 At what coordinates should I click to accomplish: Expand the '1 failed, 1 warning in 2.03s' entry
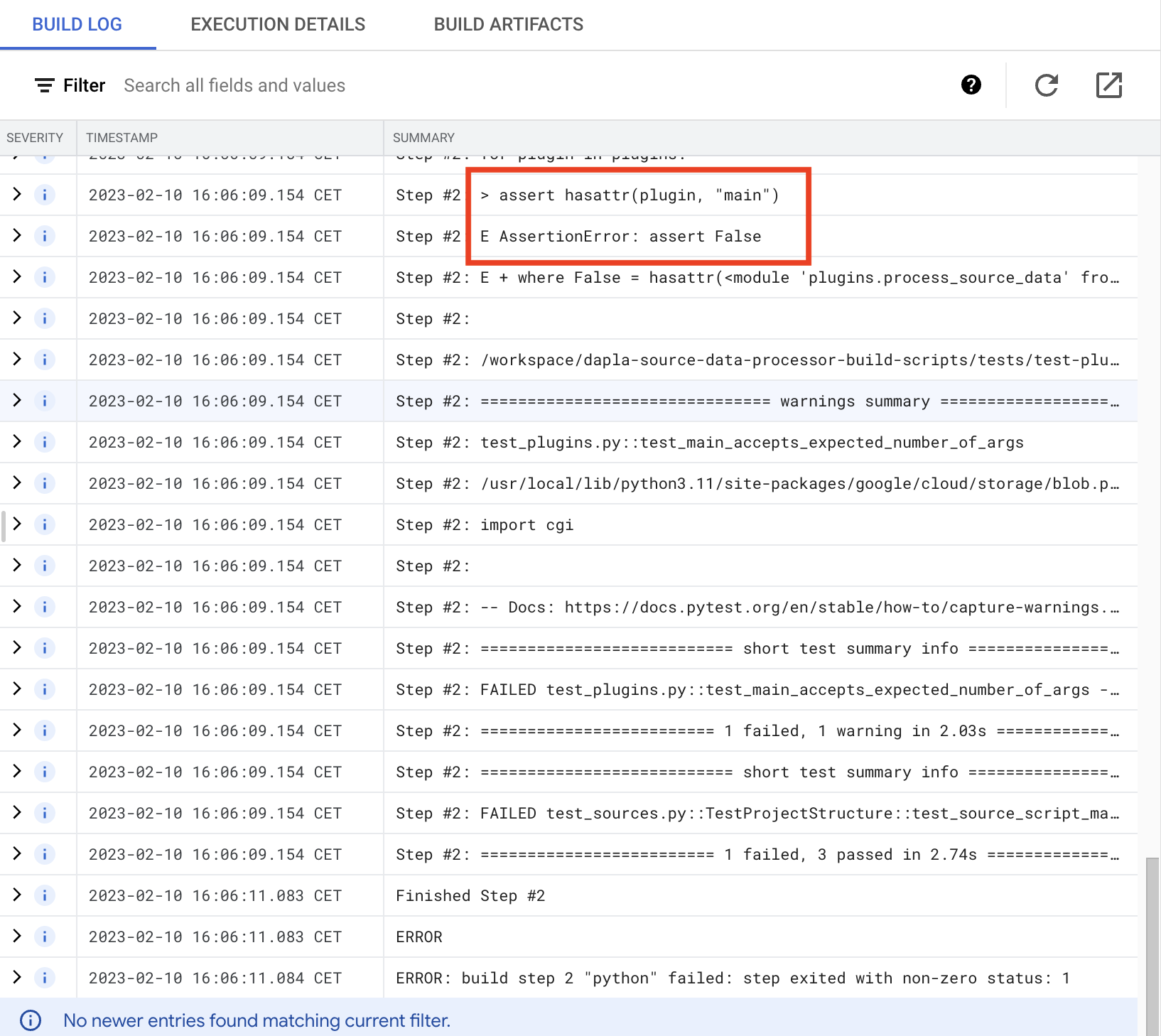tap(17, 730)
